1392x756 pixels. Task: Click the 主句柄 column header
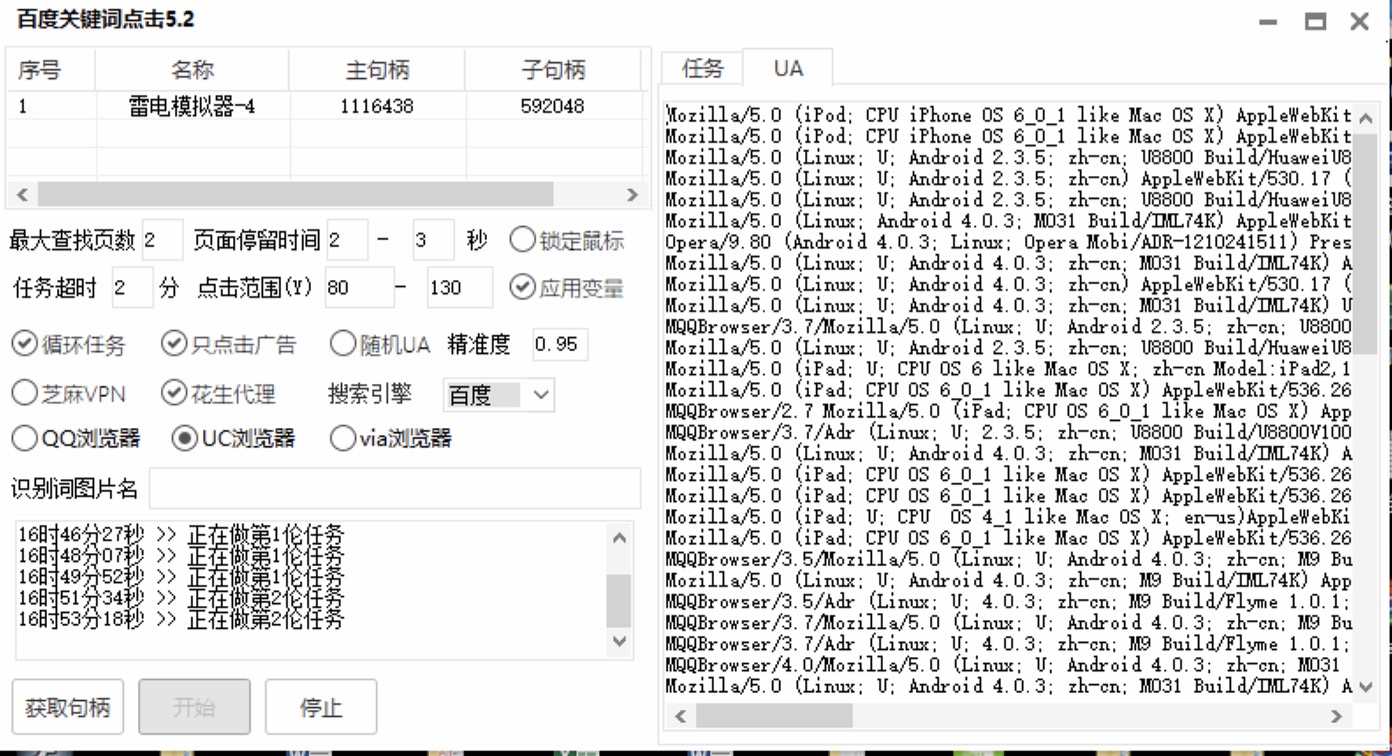tap(377, 70)
